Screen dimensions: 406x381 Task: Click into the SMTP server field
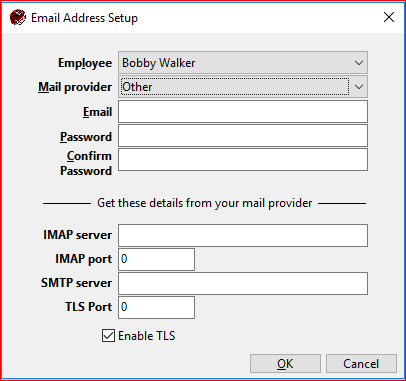click(x=243, y=283)
